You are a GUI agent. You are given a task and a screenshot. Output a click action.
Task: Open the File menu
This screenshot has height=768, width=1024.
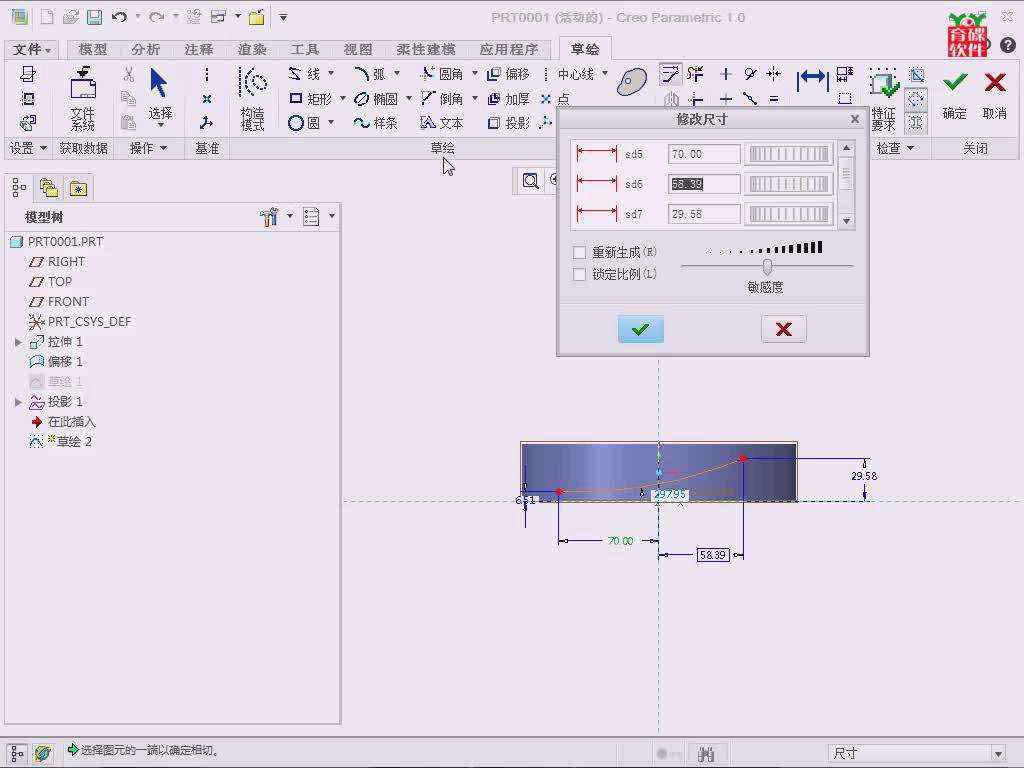31,50
